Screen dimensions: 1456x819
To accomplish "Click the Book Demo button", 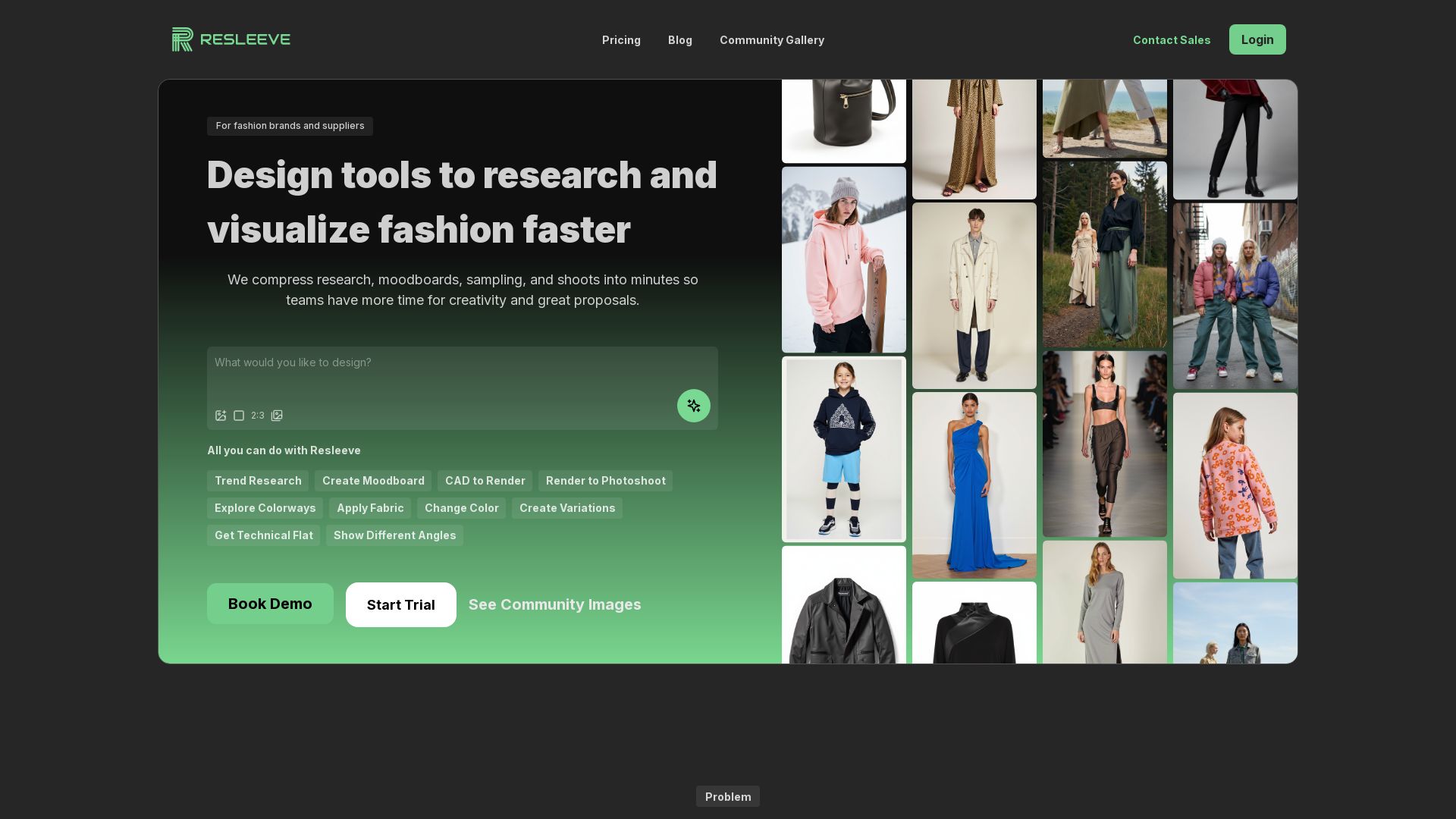I will (x=270, y=604).
